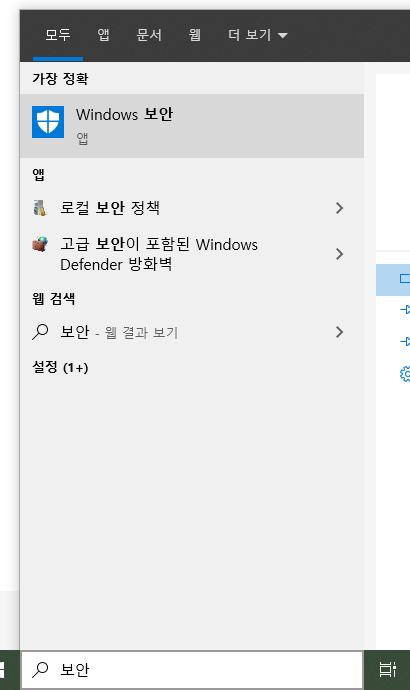Select 로컬 보안 정책 result text

[110, 208]
